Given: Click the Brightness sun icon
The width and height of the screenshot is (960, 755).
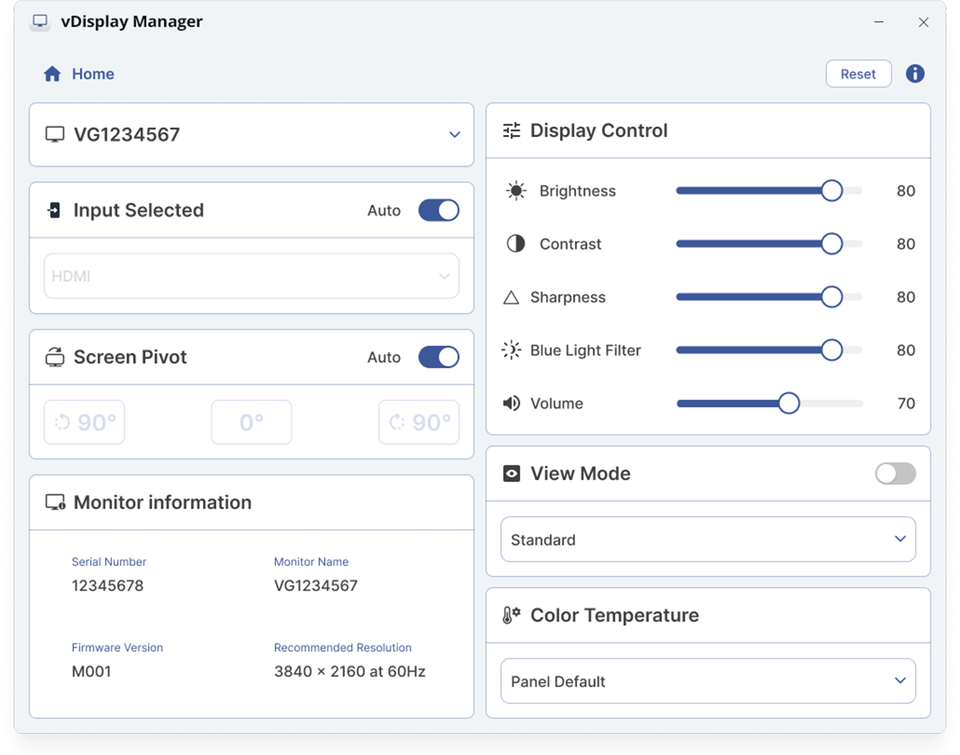Looking at the screenshot, I should (515, 191).
